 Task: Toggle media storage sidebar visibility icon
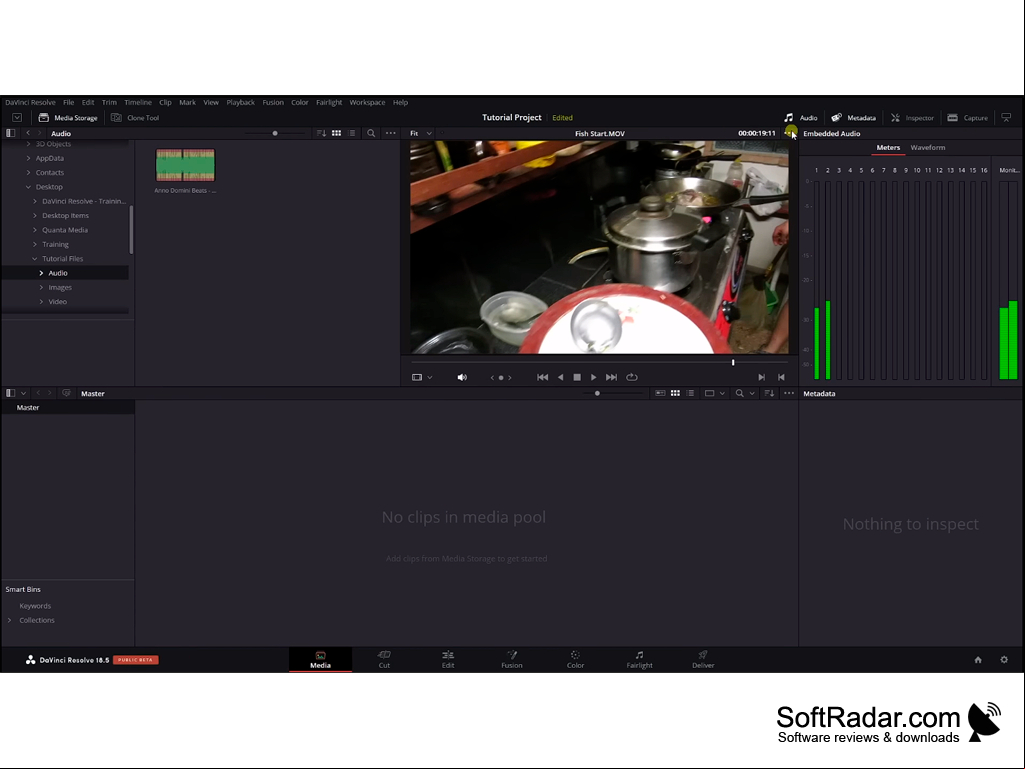point(10,133)
